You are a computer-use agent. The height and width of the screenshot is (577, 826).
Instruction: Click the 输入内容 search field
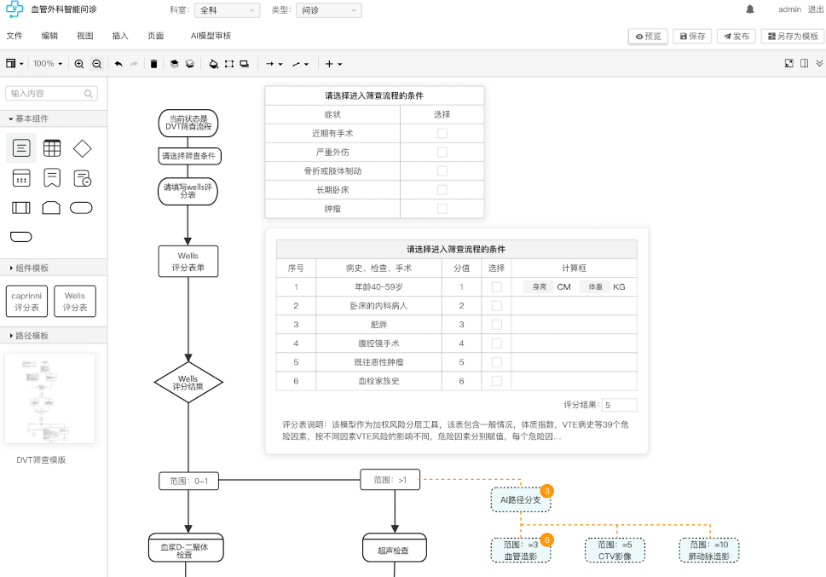(x=51, y=93)
